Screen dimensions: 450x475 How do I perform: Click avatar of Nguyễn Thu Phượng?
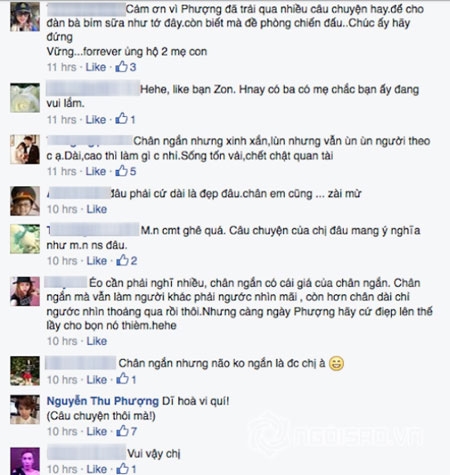[25, 409]
